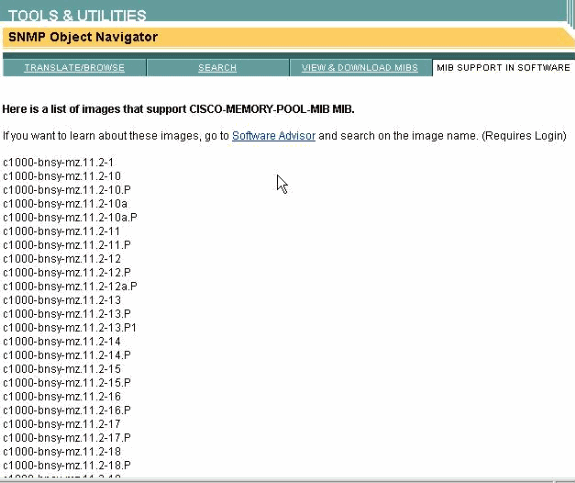Viewport: 575px width, 483px height.
Task: Select image name c1000-bnsy-mz.11.2-1
Action: click(59, 162)
